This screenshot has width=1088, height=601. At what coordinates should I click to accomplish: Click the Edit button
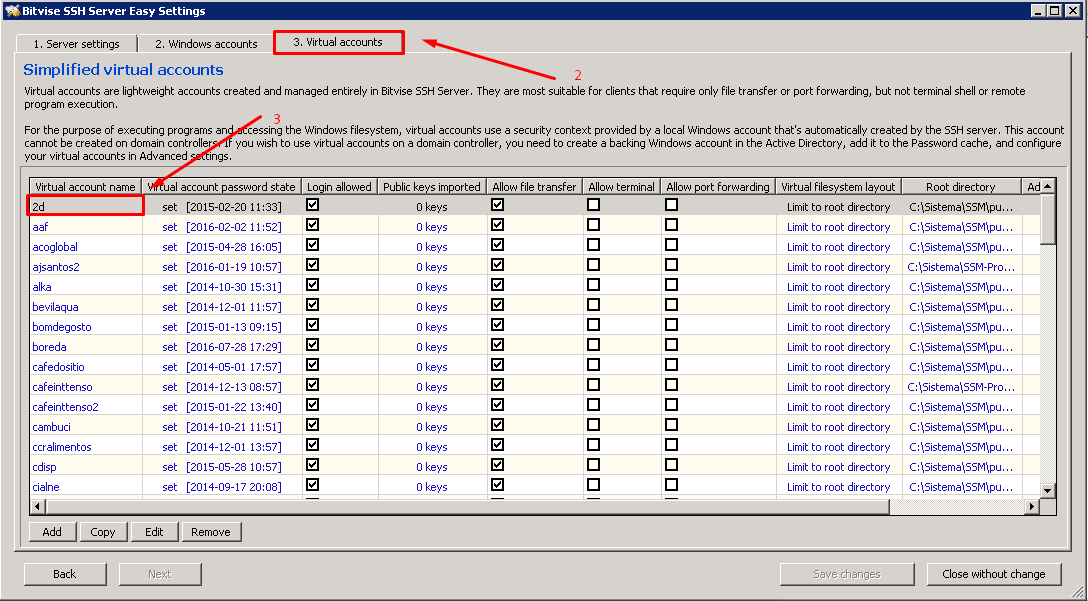[x=154, y=532]
